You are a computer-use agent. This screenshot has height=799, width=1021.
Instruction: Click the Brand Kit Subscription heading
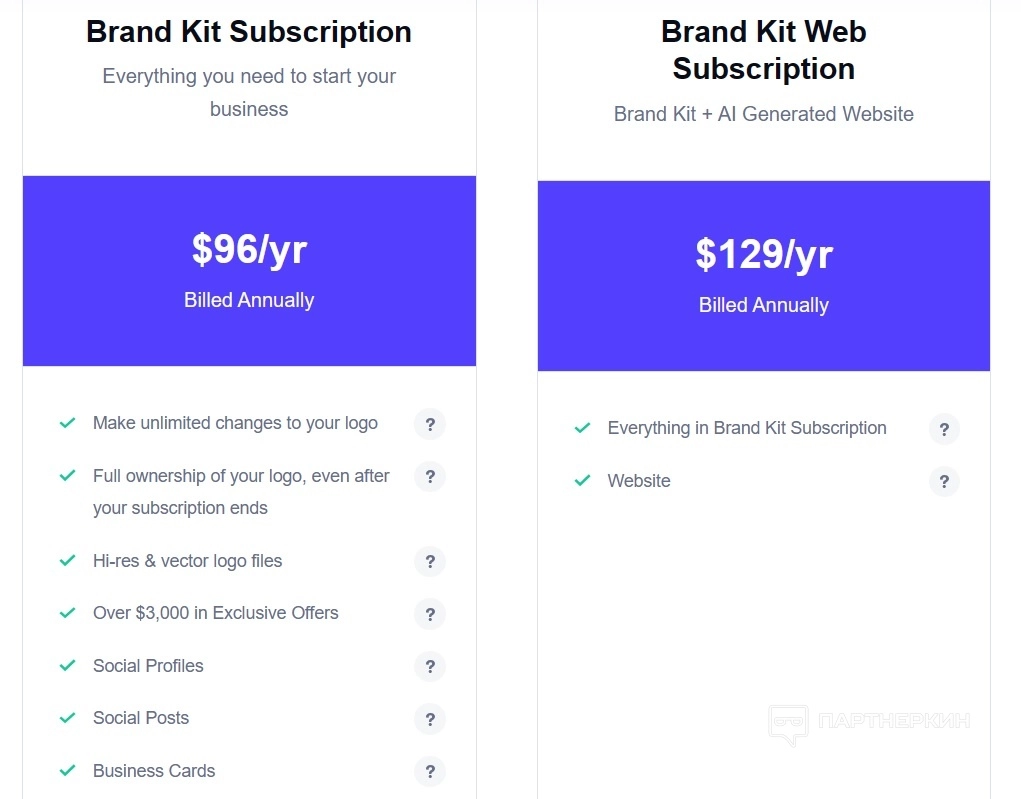[249, 32]
